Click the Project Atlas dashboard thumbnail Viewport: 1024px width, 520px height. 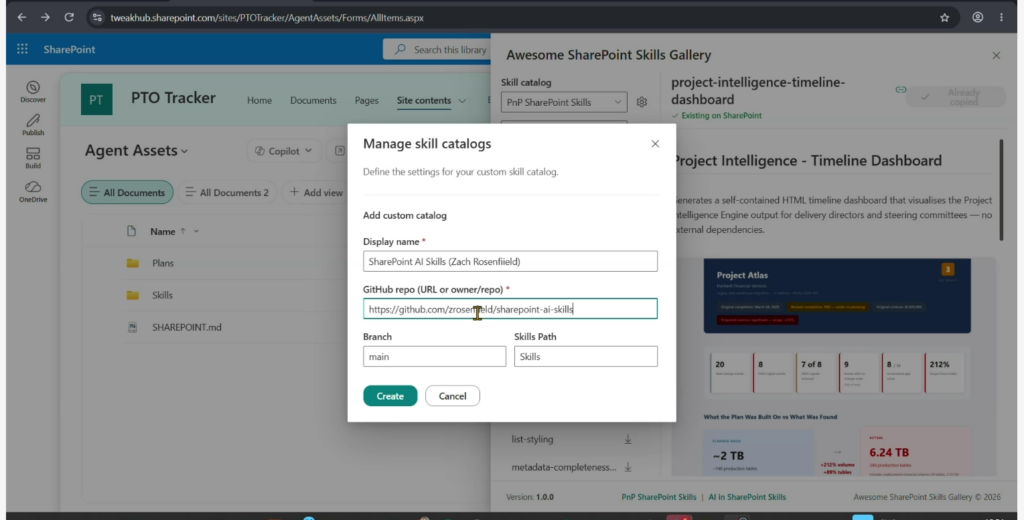(x=837, y=296)
